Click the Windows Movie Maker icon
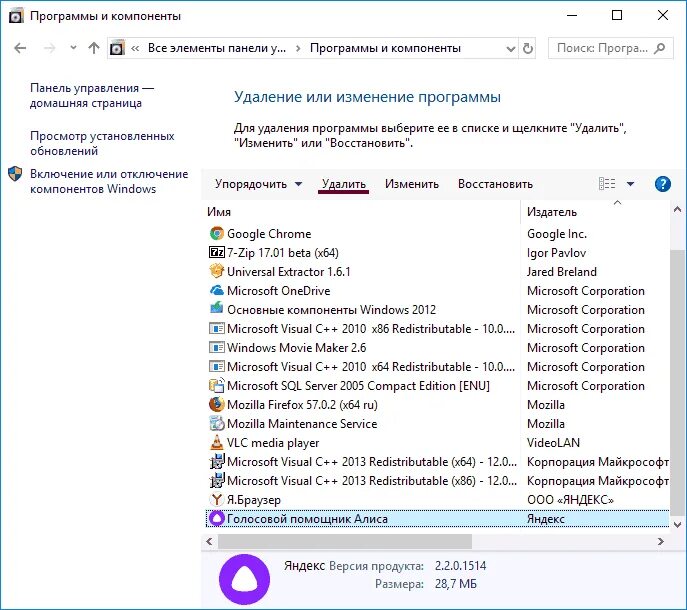The width and height of the screenshot is (687, 610). [x=216, y=348]
